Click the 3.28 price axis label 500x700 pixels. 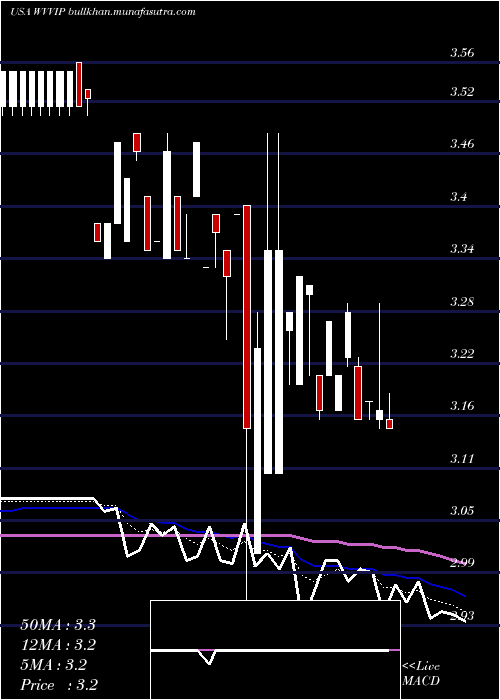click(462, 301)
